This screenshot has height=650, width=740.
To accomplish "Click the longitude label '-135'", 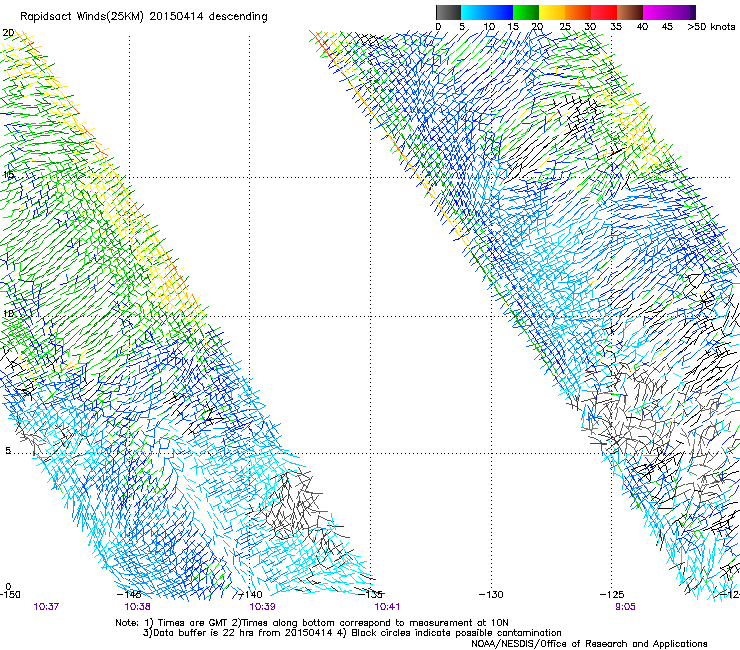I will pyautogui.click(x=371, y=594).
